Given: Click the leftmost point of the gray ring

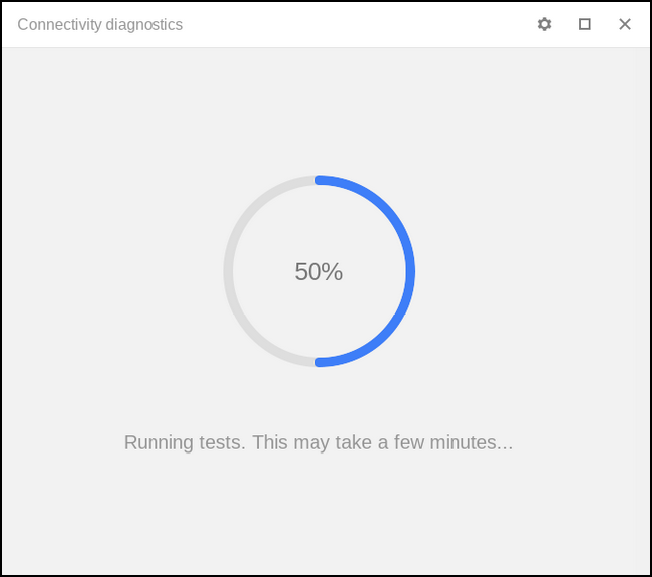Looking at the screenshot, I should coord(228,271).
